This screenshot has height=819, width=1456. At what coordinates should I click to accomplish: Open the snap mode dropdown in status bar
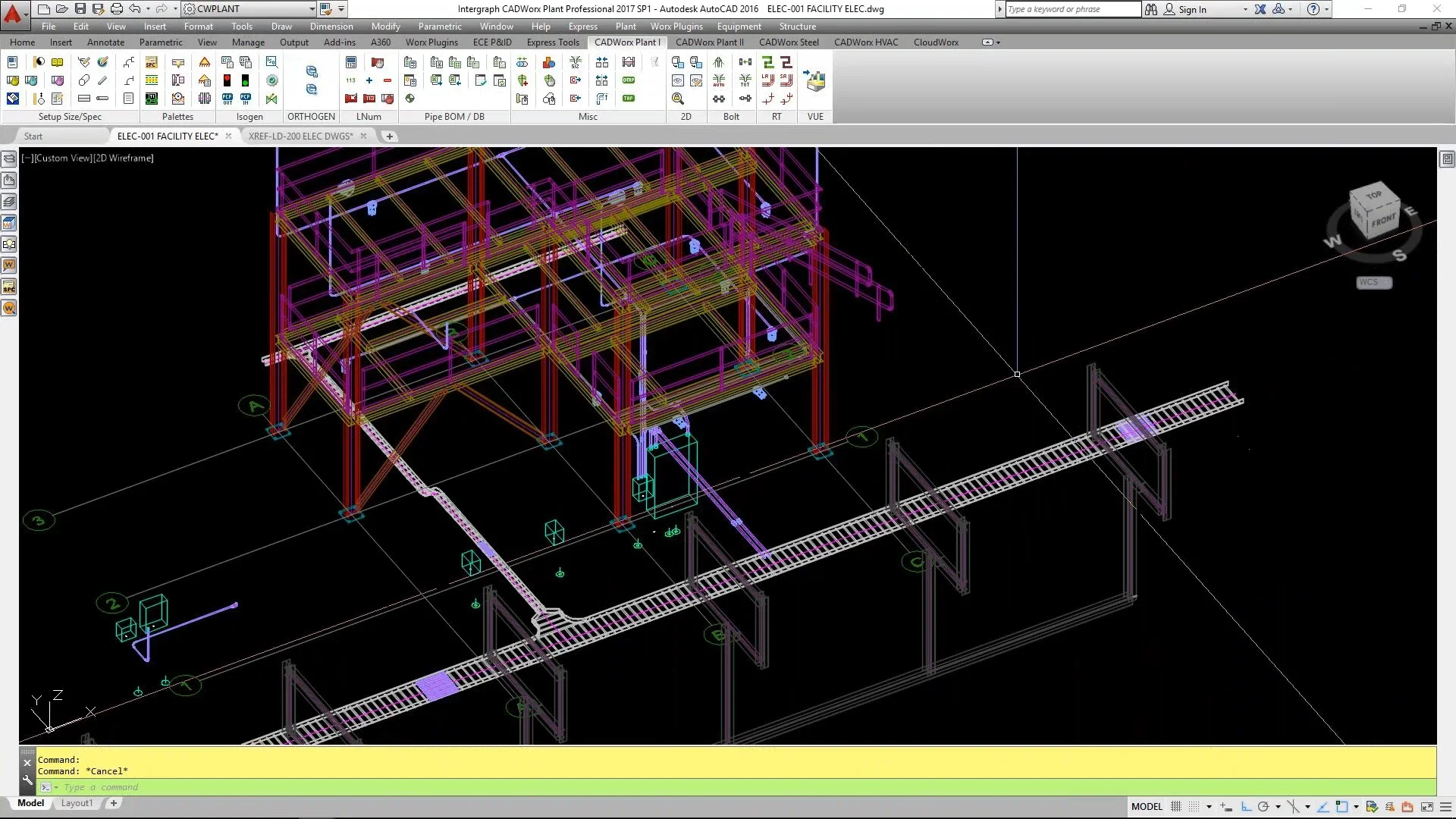tap(1210, 807)
